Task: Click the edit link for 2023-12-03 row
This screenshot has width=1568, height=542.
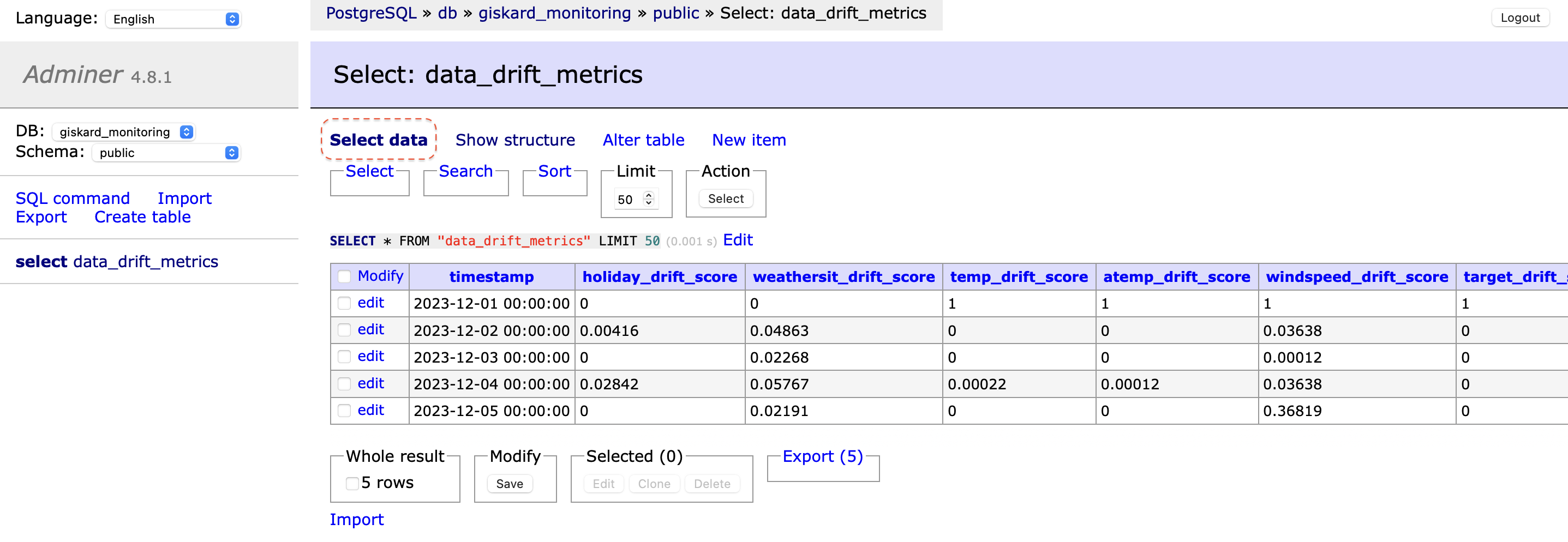Action: point(370,357)
